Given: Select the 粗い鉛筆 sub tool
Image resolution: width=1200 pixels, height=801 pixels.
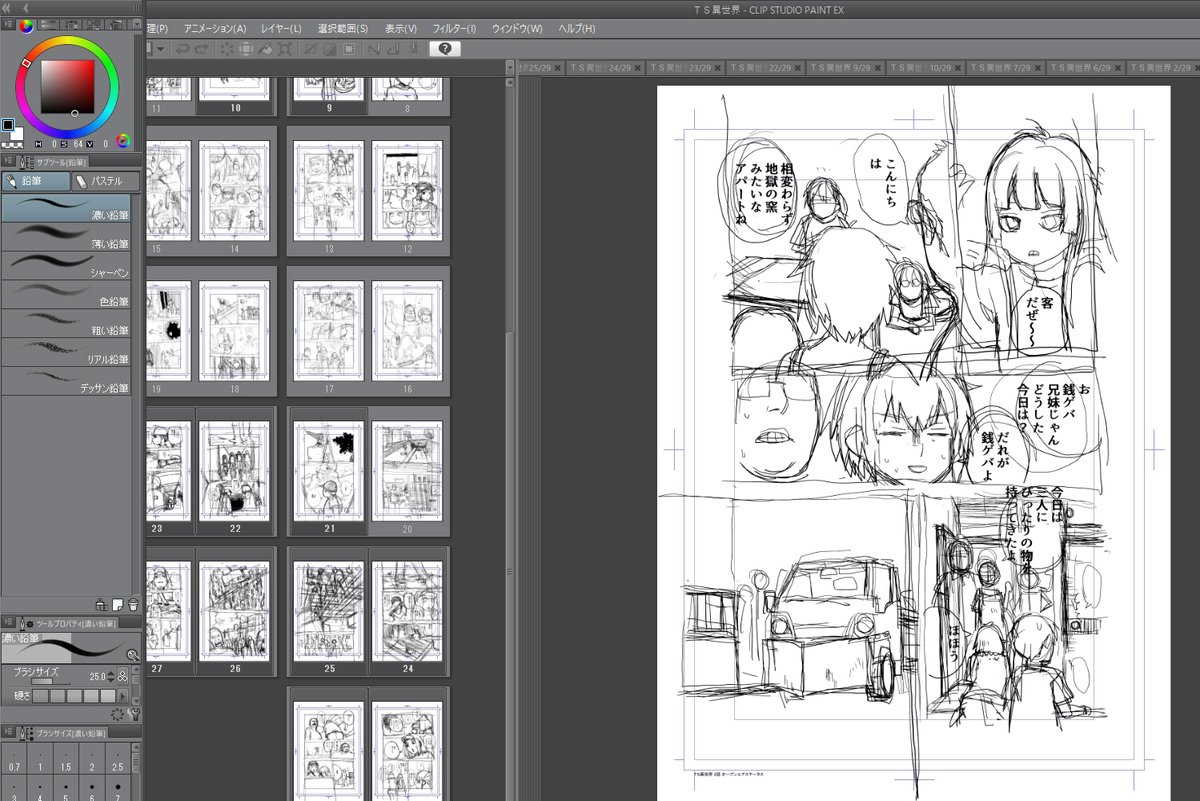Looking at the screenshot, I should [66, 323].
